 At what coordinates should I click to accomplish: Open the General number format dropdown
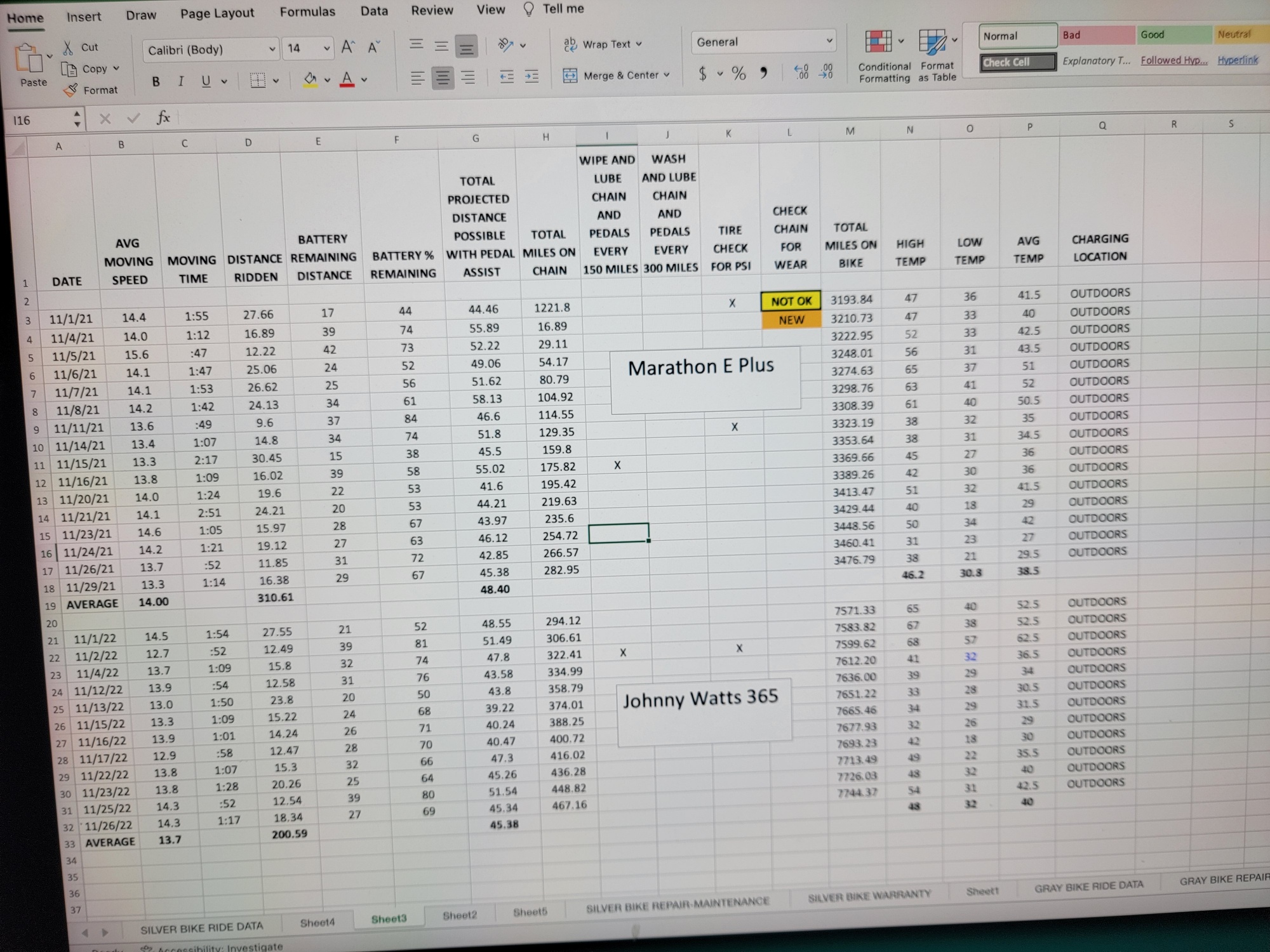(x=829, y=41)
